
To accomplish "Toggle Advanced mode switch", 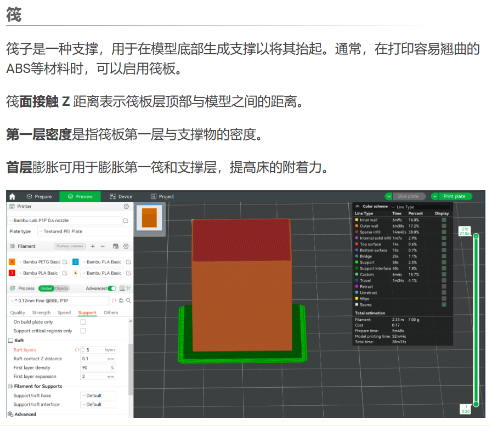I will coord(112,288).
